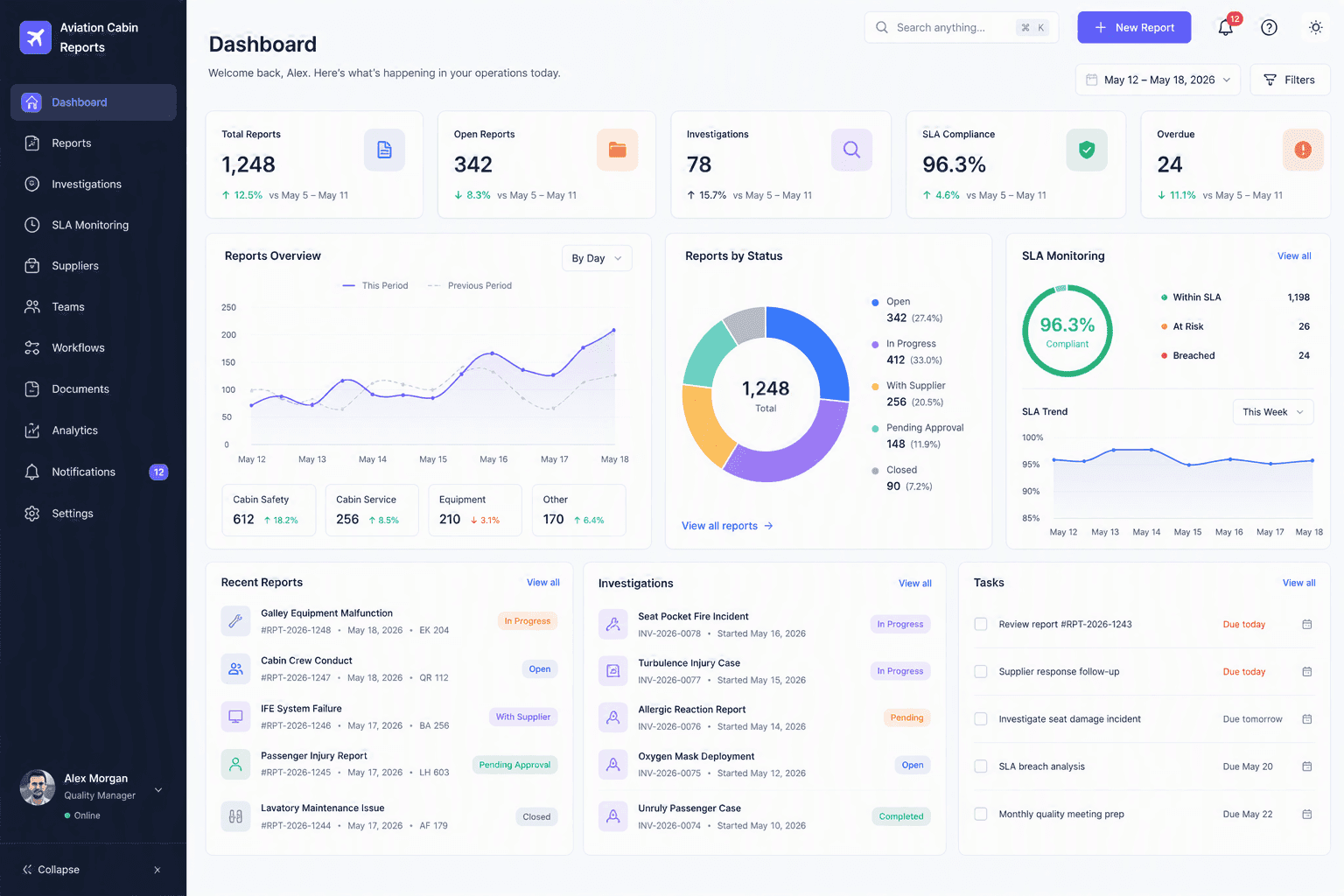Click wrench icon beside Galley Equipment Malfunction
Viewport: 1344px width, 896px height.
(x=235, y=621)
